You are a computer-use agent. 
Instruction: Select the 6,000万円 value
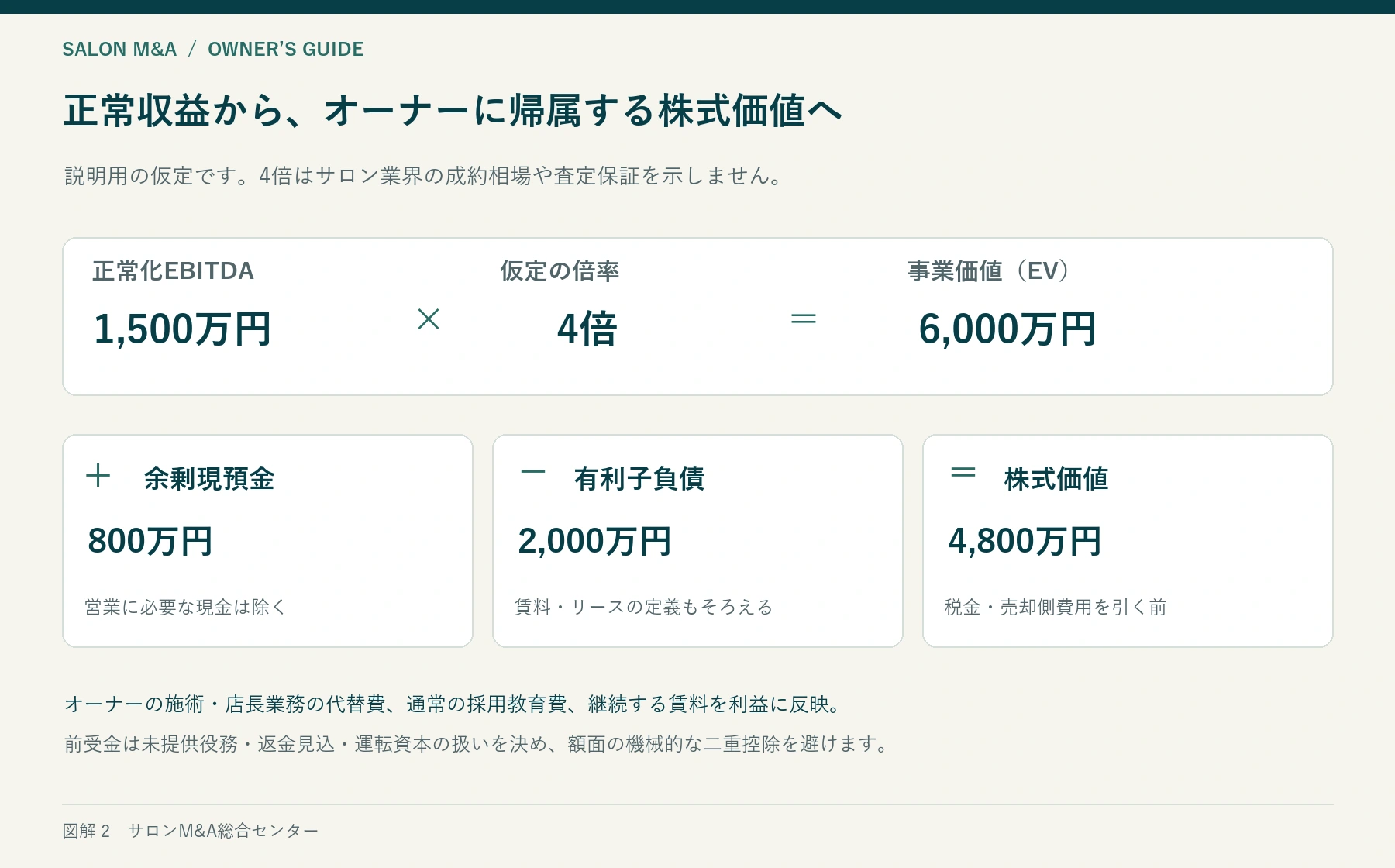(x=1007, y=329)
